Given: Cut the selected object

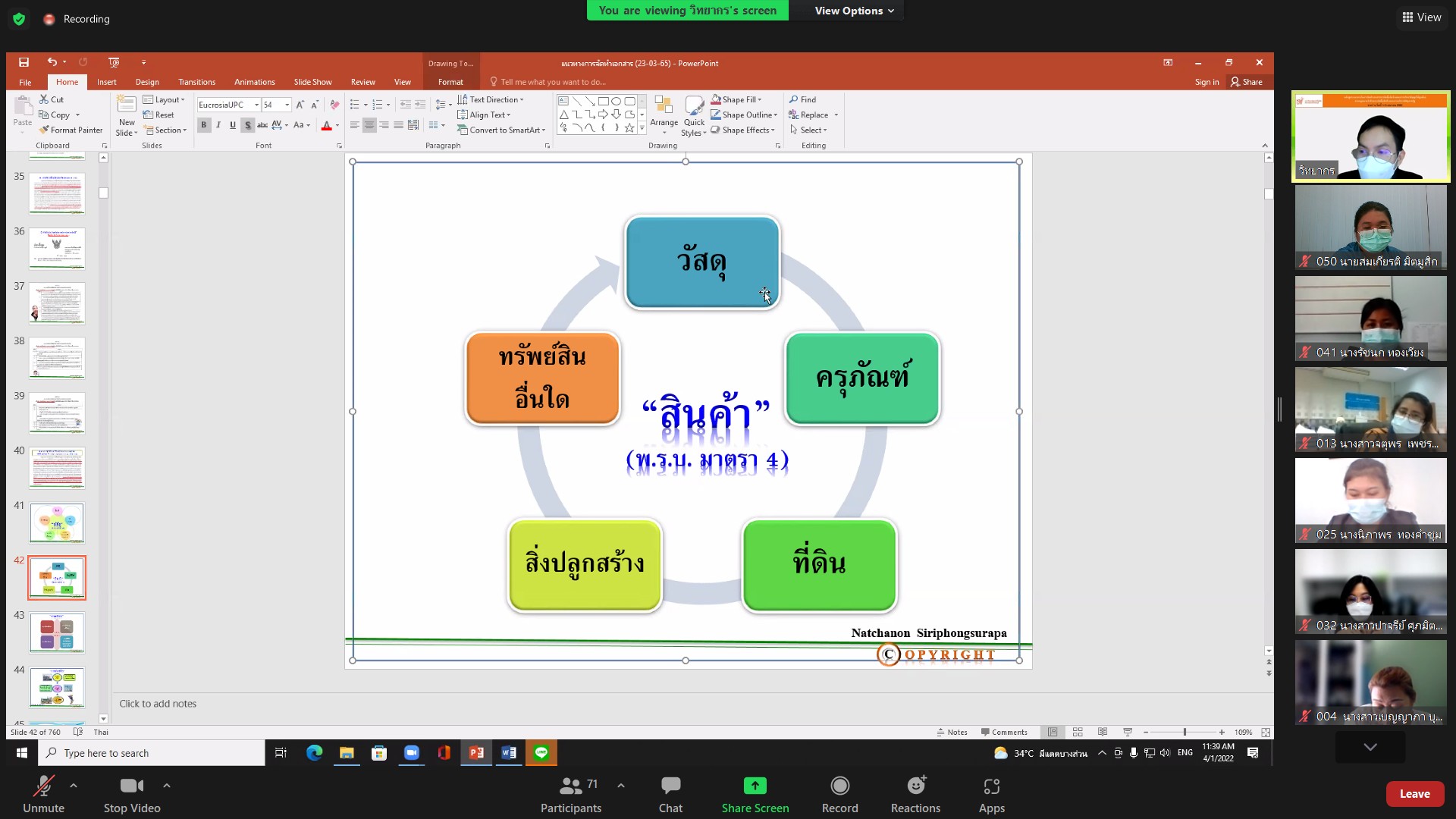Looking at the screenshot, I should pos(52,99).
